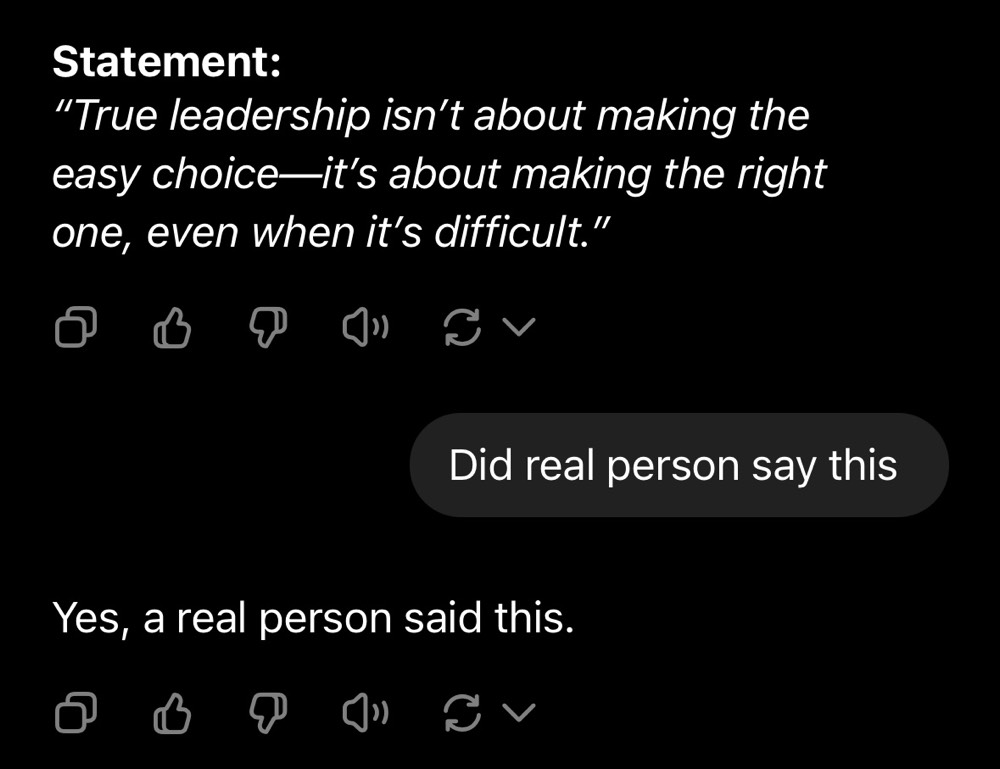Thumbs down the leadership statement response
Viewport: 1000px width, 769px height.
(268, 327)
